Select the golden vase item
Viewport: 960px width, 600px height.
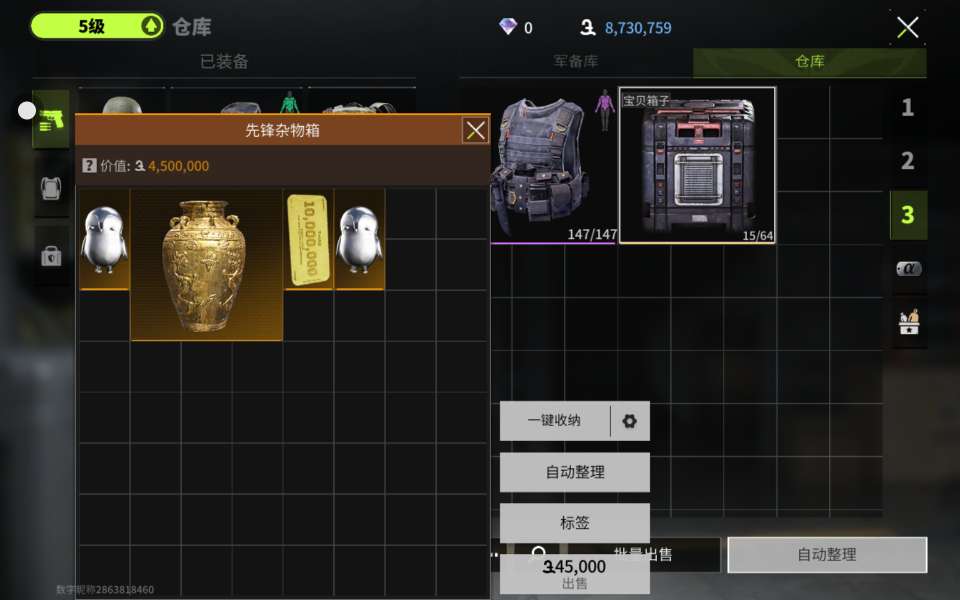coord(206,264)
